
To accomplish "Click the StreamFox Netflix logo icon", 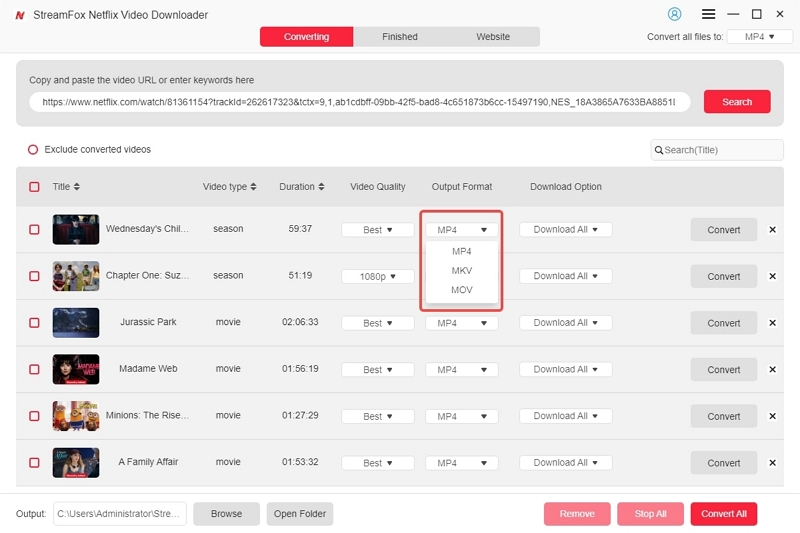I will (x=20, y=15).
